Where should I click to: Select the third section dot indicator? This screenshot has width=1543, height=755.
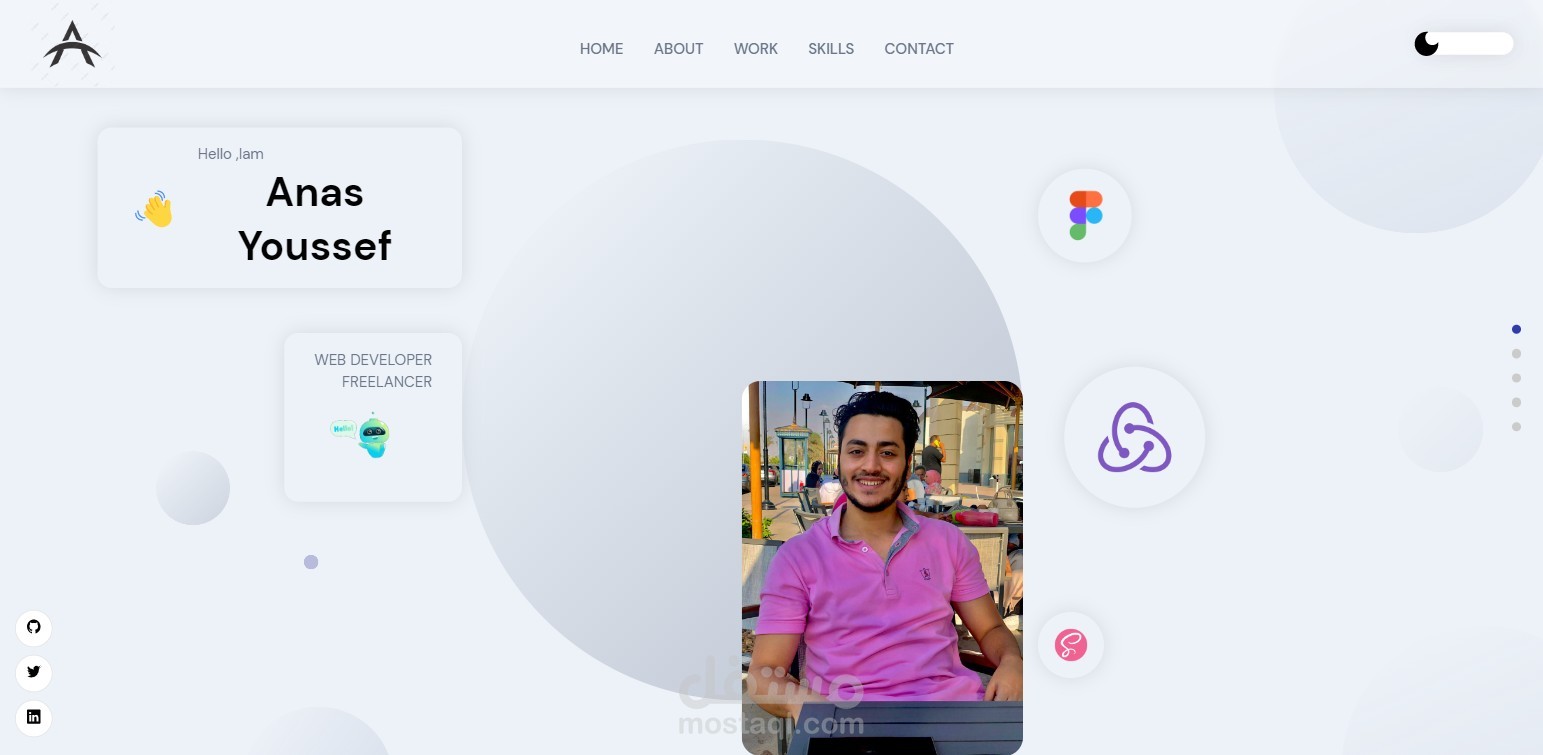pos(1516,378)
